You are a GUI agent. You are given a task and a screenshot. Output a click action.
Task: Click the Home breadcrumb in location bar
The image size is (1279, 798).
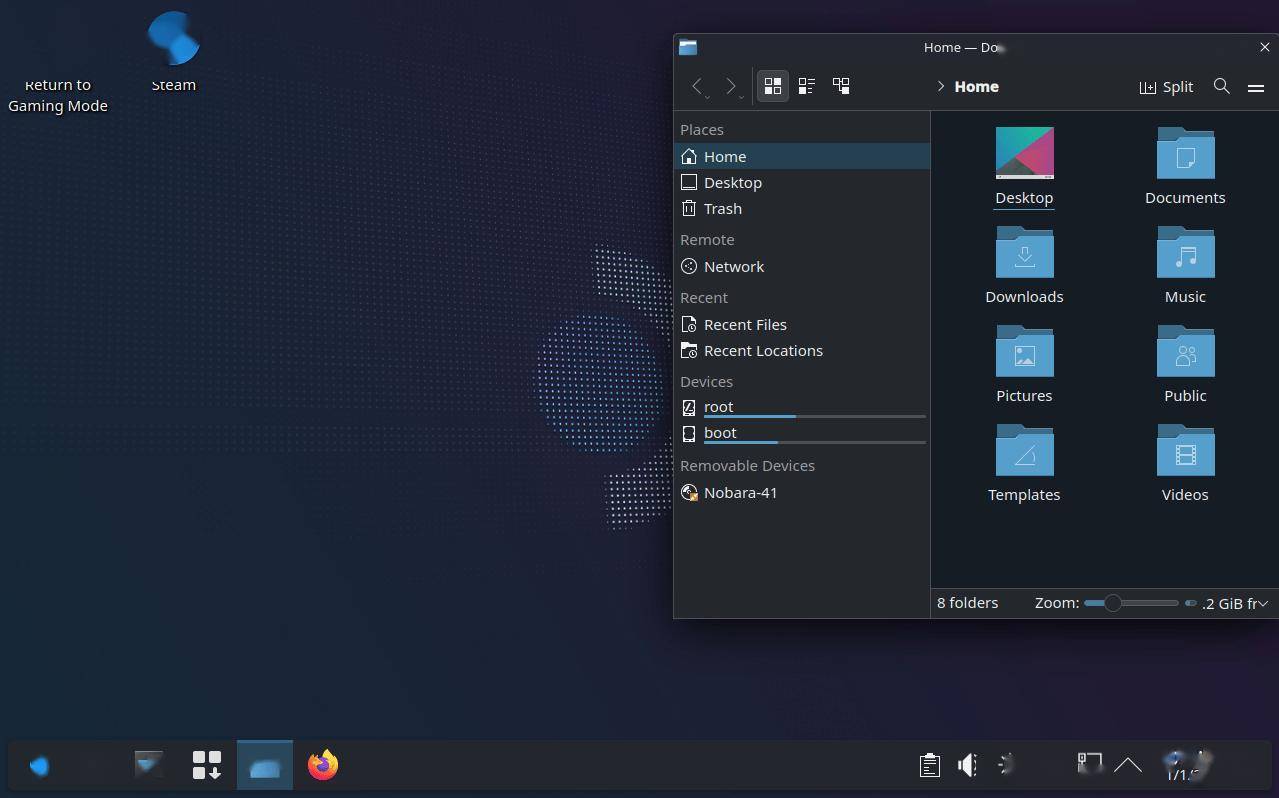pyautogui.click(x=976, y=86)
